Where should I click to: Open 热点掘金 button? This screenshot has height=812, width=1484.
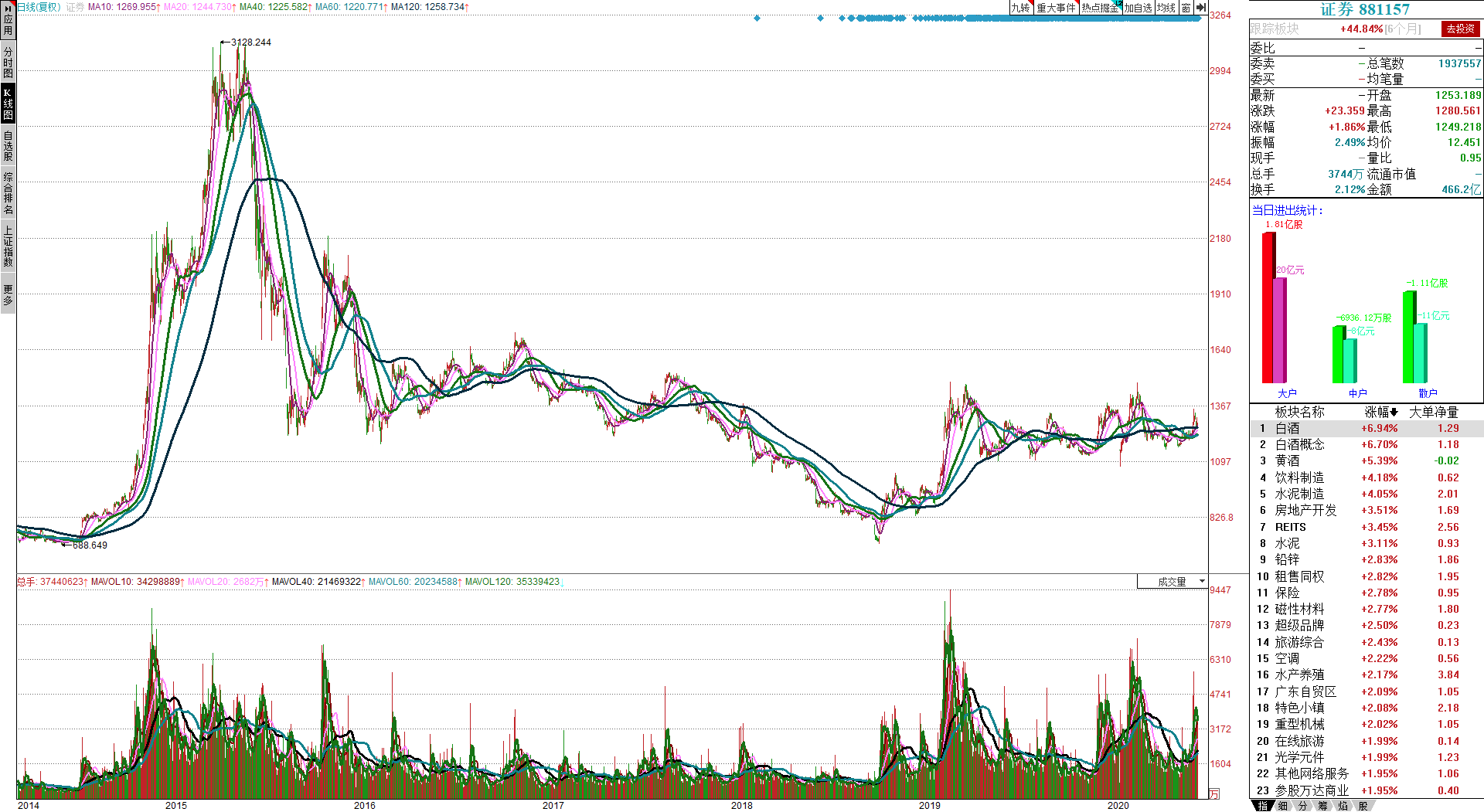(x=1101, y=8)
